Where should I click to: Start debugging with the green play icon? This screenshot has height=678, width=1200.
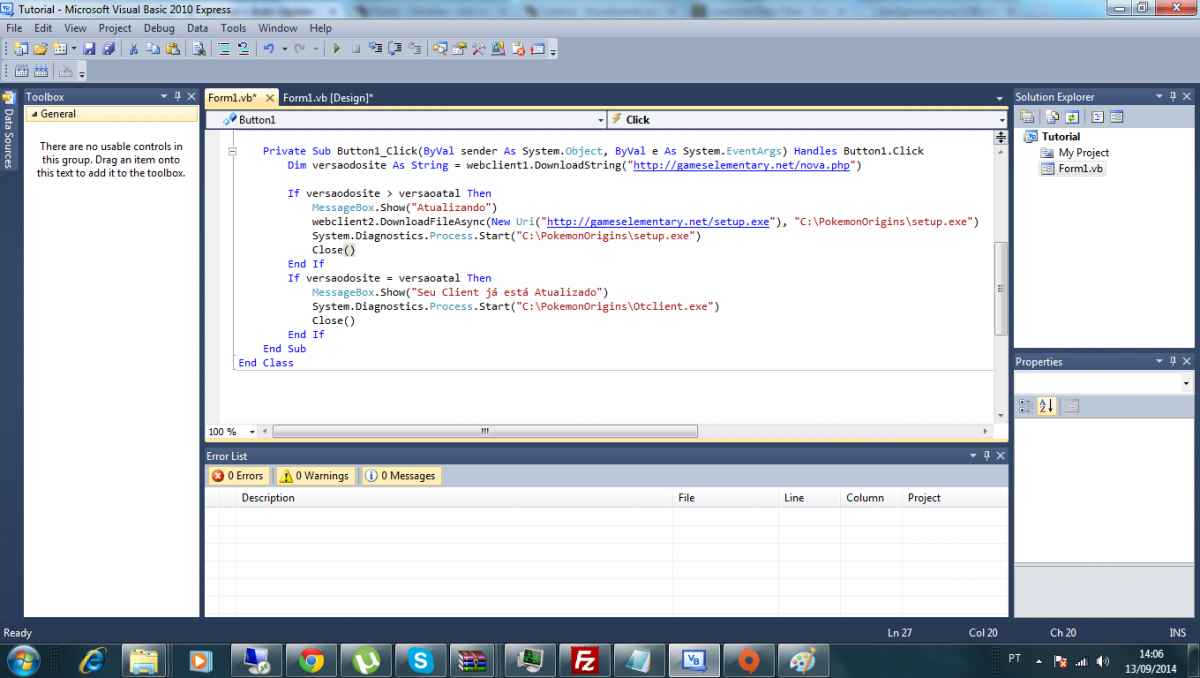click(337, 48)
